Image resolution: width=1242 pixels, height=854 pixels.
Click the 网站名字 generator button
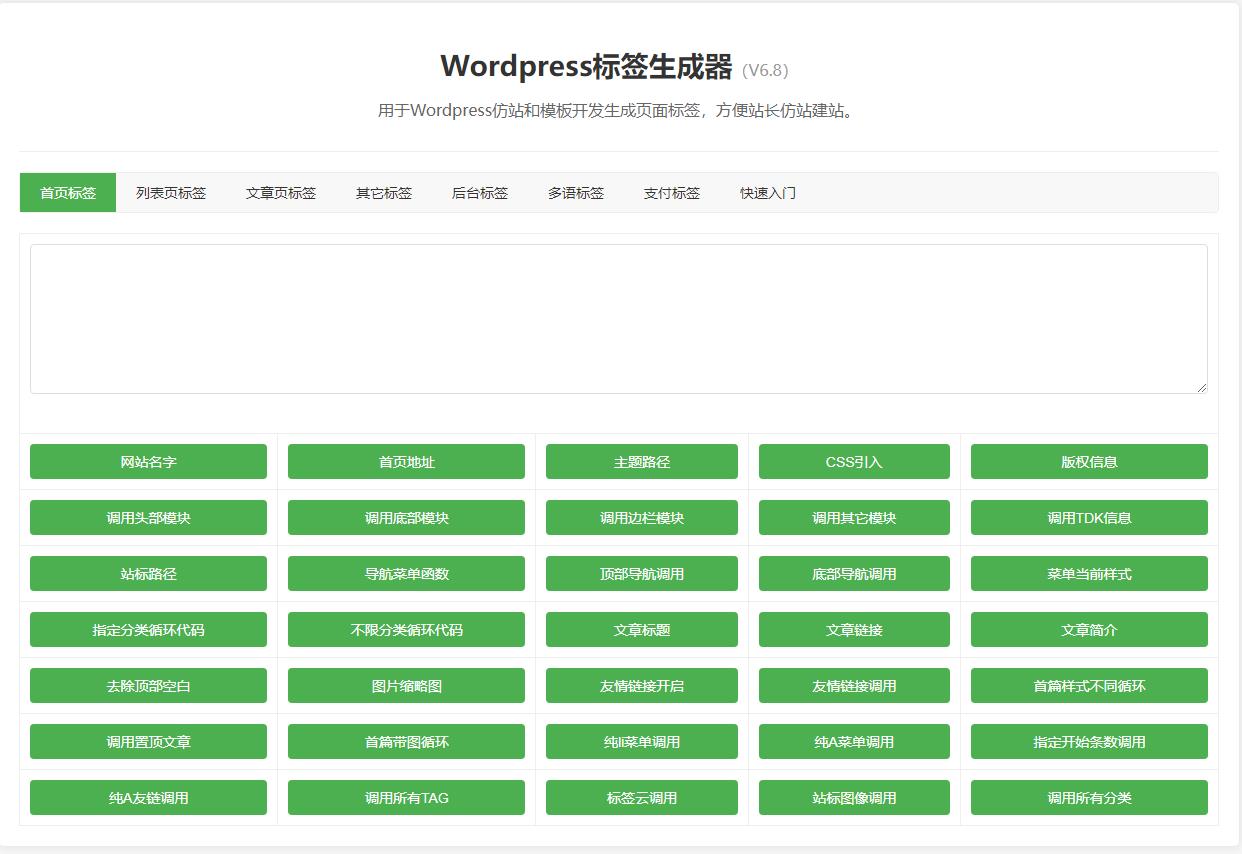148,461
